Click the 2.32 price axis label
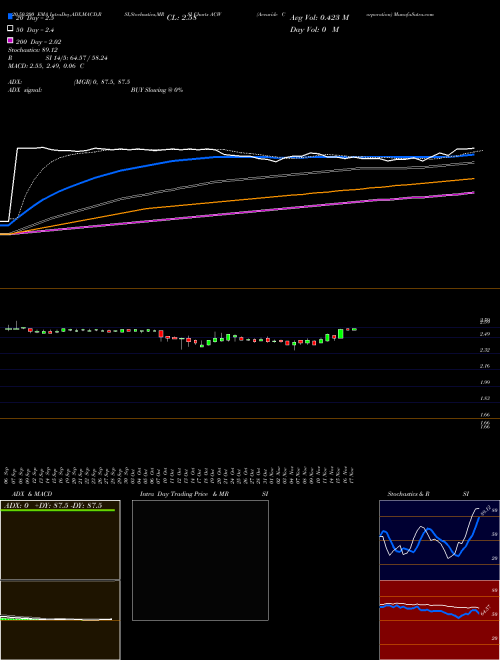The height and width of the screenshot is (660, 500). pyautogui.click(x=485, y=350)
